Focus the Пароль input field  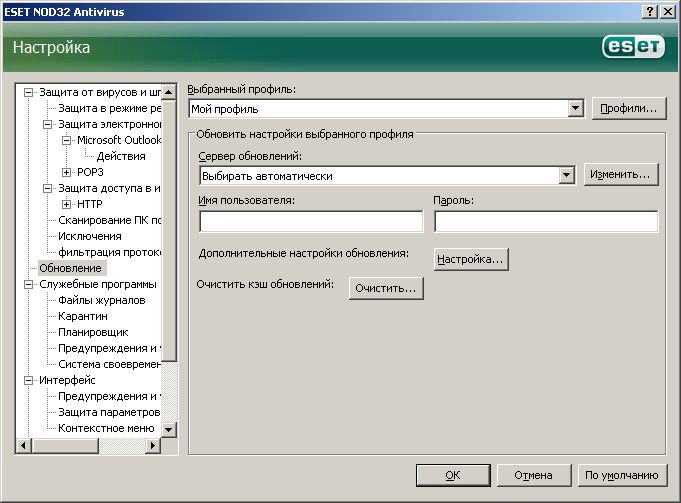click(546, 222)
